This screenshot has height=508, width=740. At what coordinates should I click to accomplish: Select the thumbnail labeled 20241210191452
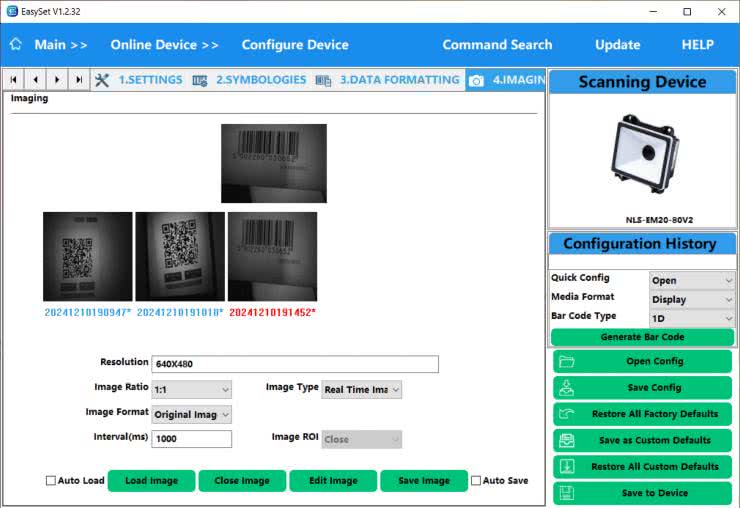click(272, 256)
